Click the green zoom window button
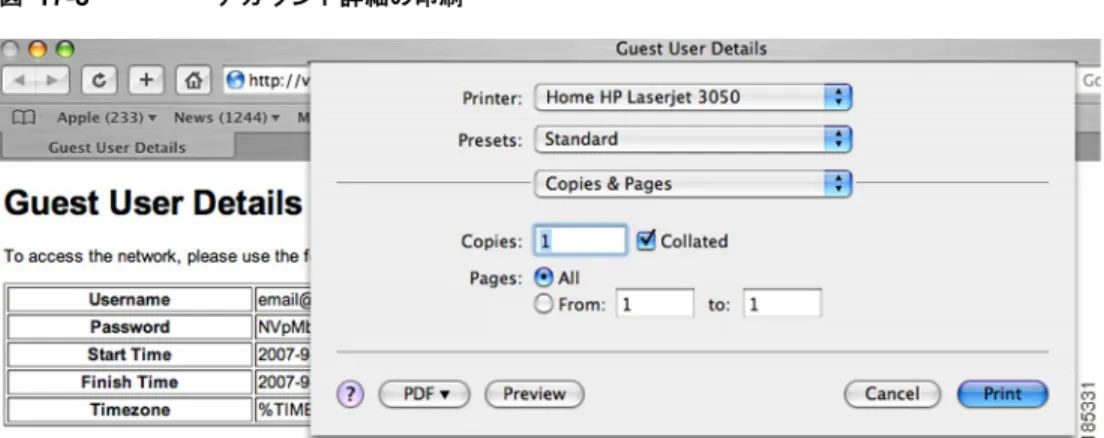The height and width of the screenshot is (438, 1104). [65, 49]
